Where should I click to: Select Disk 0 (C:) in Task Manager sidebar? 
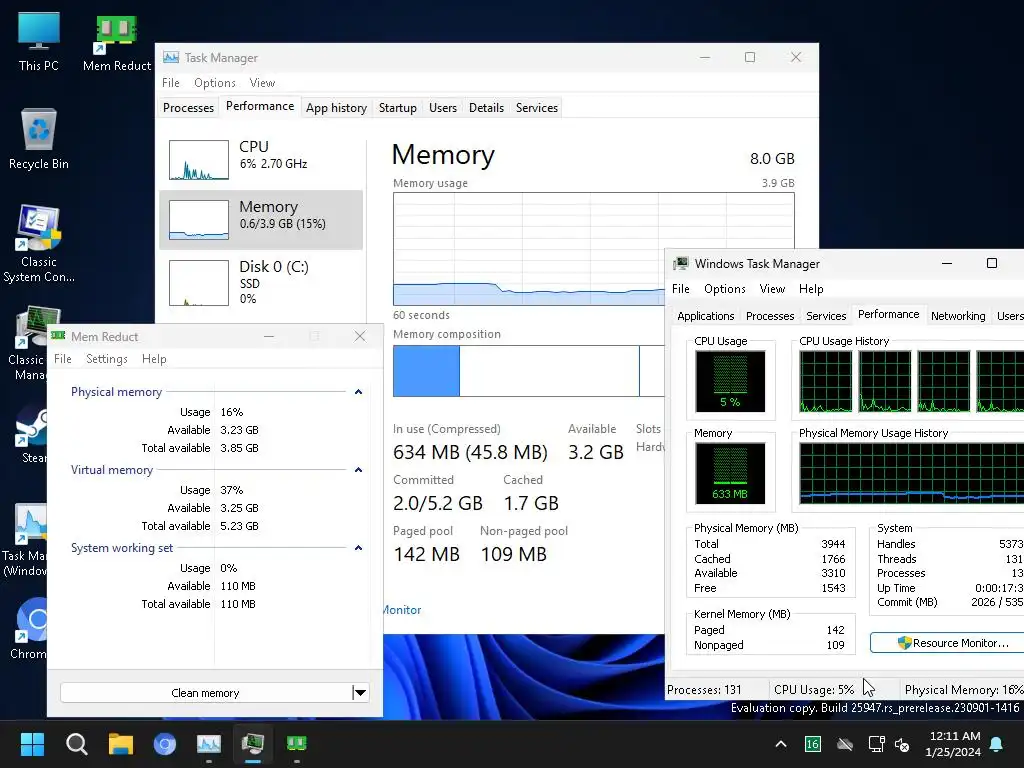(x=261, y=282)
